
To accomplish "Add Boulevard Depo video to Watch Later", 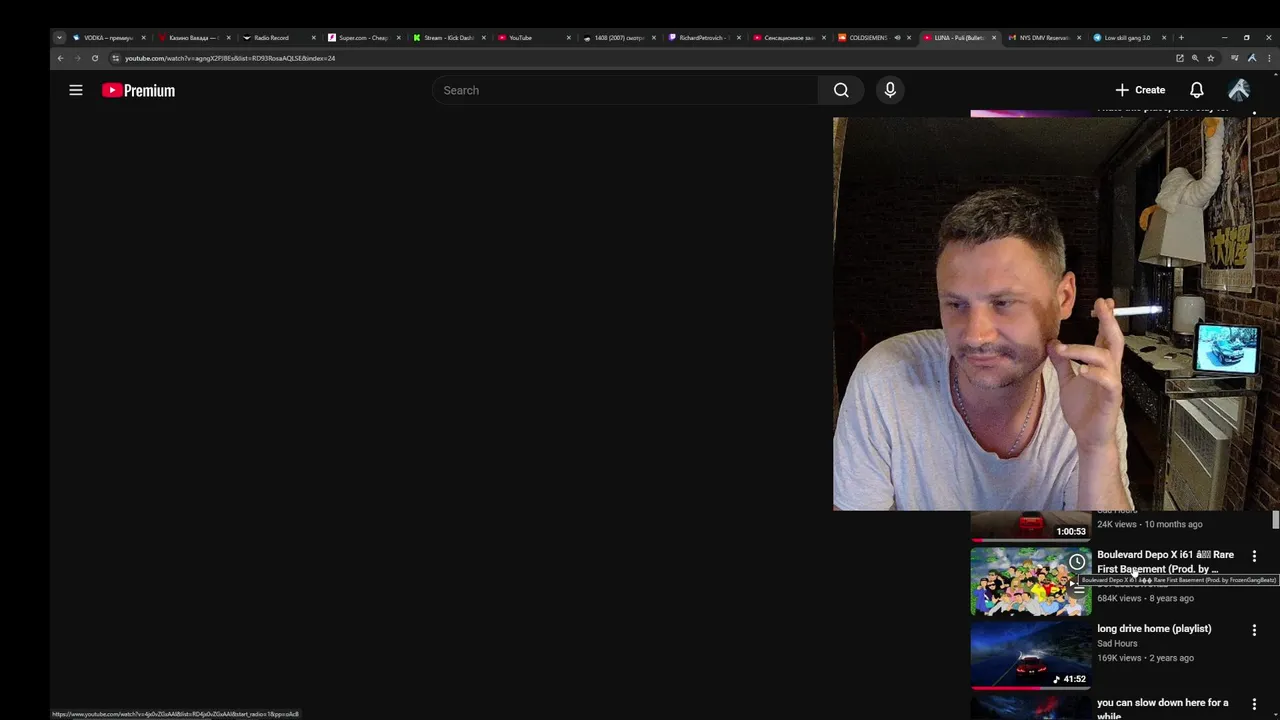I will pyautogui.click(x=1077, y=561).
